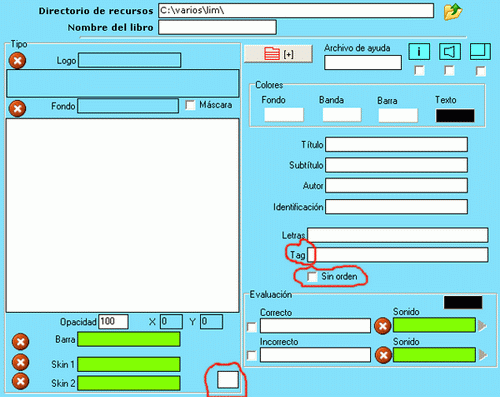Clear the Barra field with red X
Image resolution: width=500 pixels, height=397 pixels.
[20, 342]
